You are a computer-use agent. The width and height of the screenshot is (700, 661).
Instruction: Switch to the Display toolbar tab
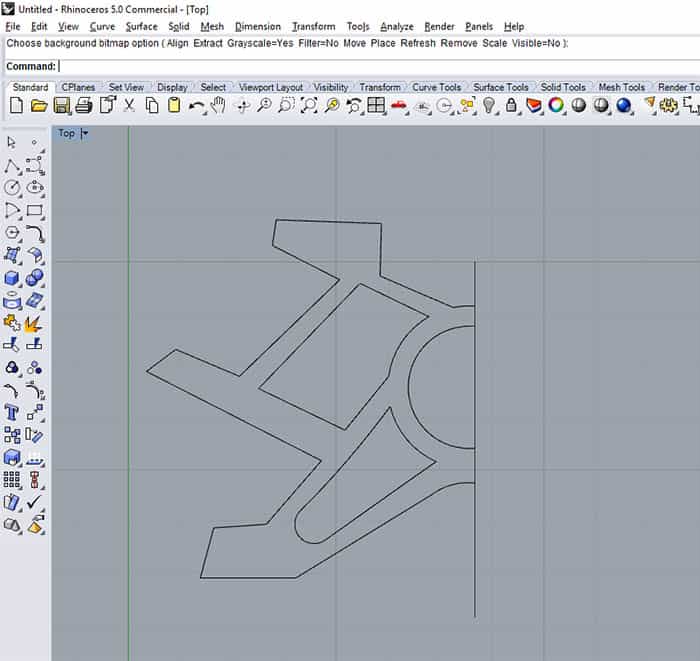tap(172, 87)
